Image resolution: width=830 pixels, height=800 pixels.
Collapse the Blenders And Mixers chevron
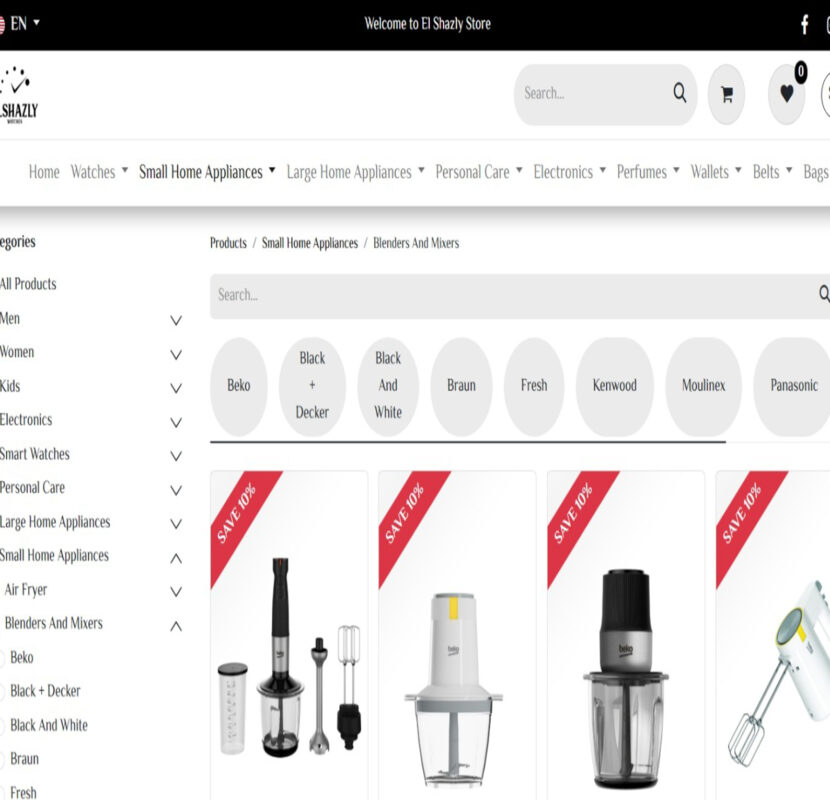[x=176, y=626]
